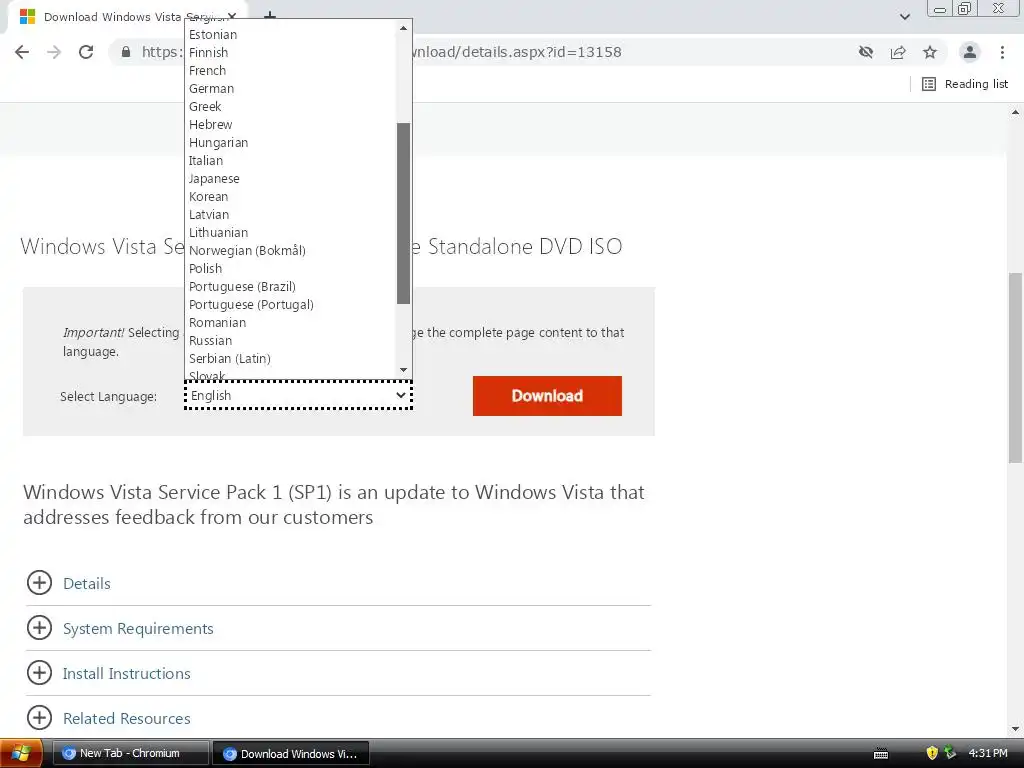The height and width of the screenshot is (768, 1024).
Task: Pick Korean in the dropdown list
Action: point(291,197)
